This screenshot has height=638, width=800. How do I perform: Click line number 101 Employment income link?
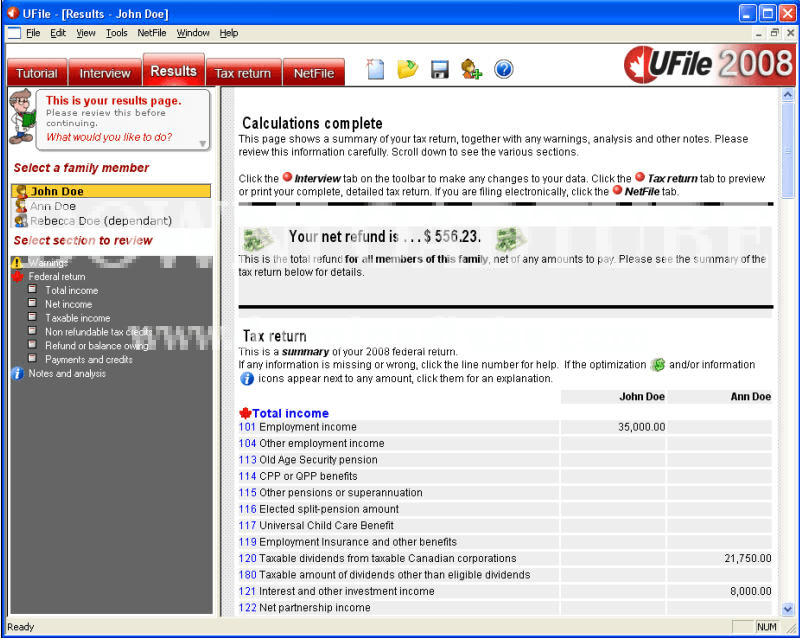(247, 427)
